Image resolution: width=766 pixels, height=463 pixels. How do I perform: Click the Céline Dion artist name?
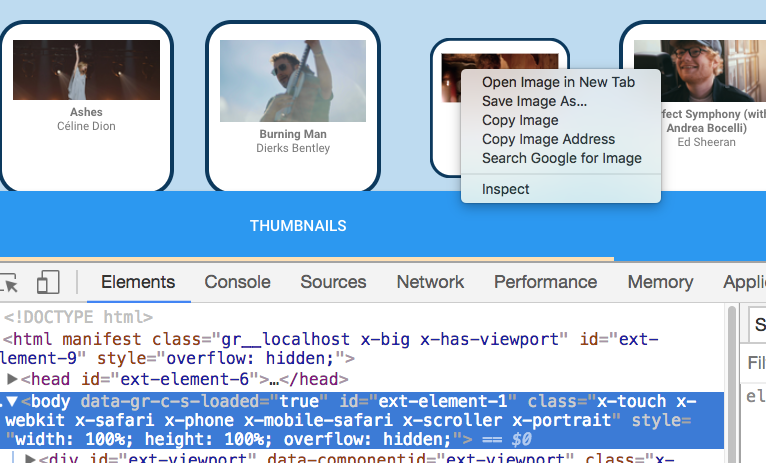(86, 126)
